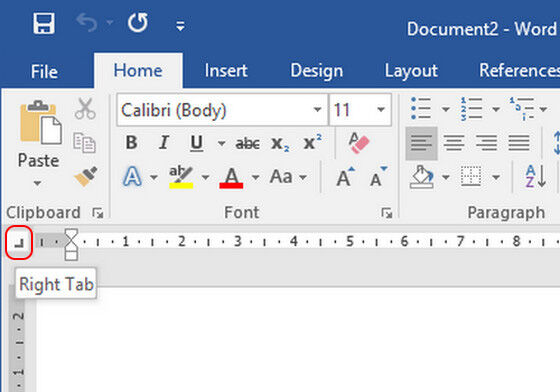Toggle Superscript formatting
Screen dimensions: 560x392
pos(312,142)
